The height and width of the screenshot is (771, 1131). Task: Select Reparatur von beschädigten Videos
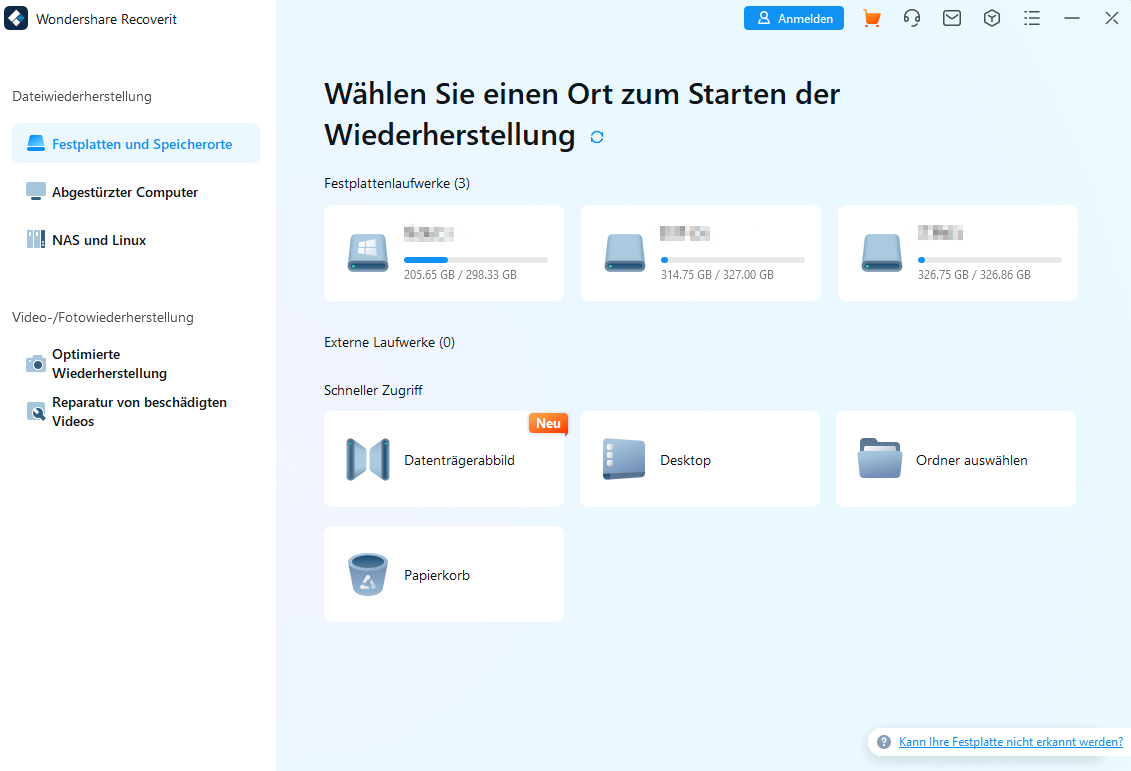click(x=139, y=412)
